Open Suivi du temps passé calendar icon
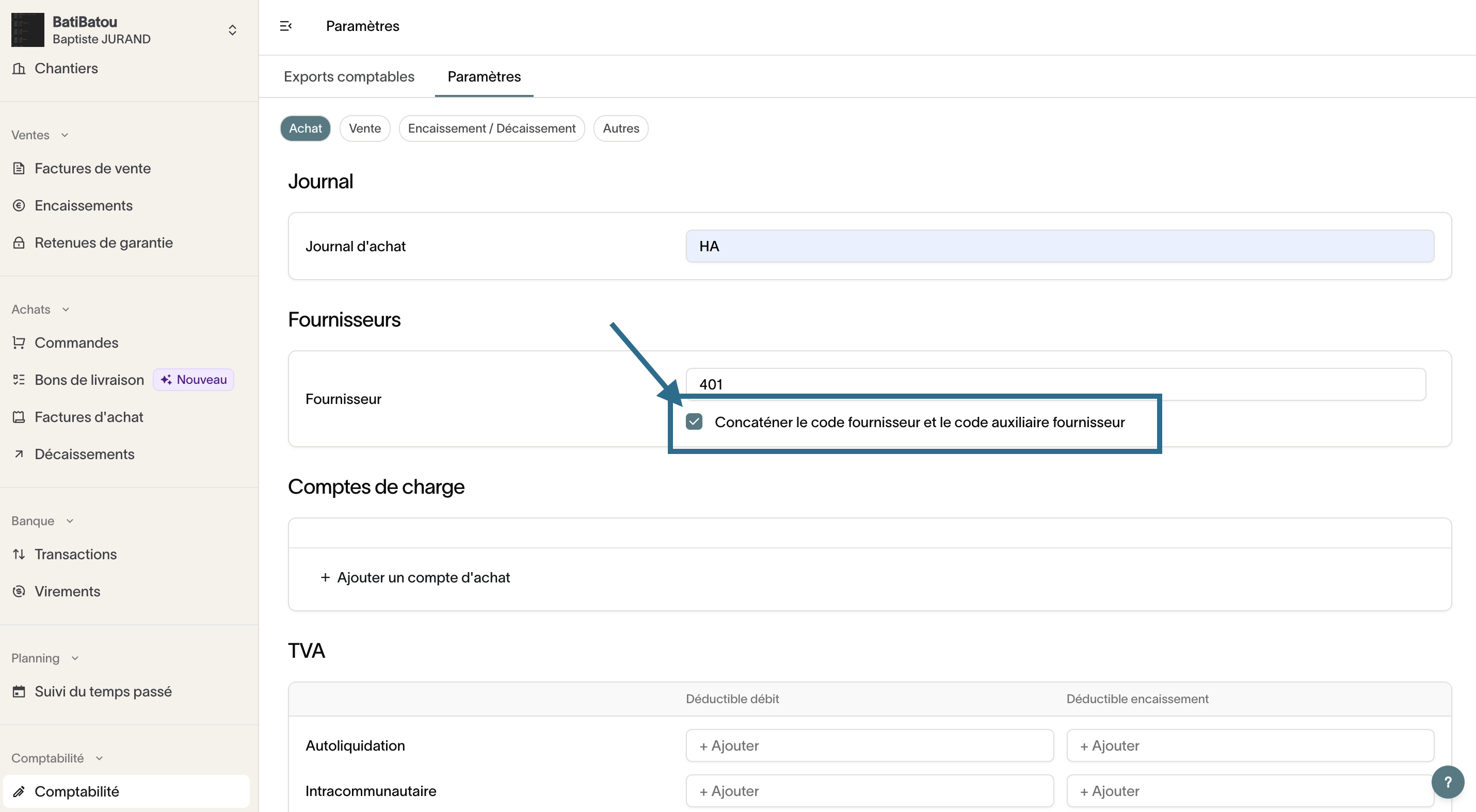The height and width of the screenshot is (812, 1476). [19, 691]
